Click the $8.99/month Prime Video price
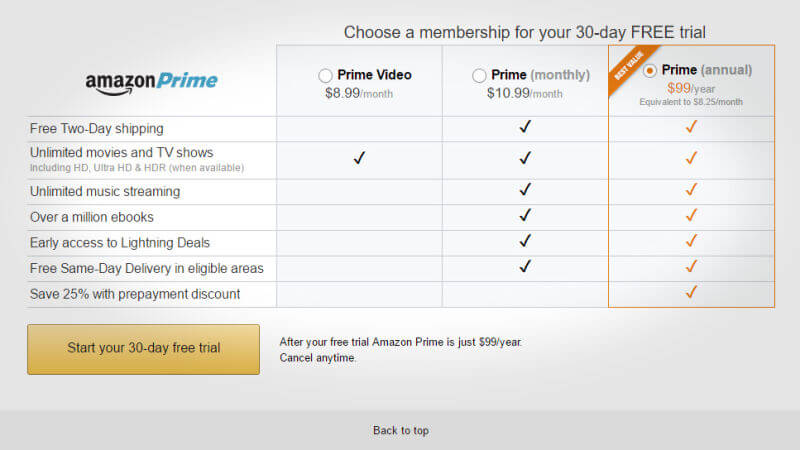 pos(359,92)
